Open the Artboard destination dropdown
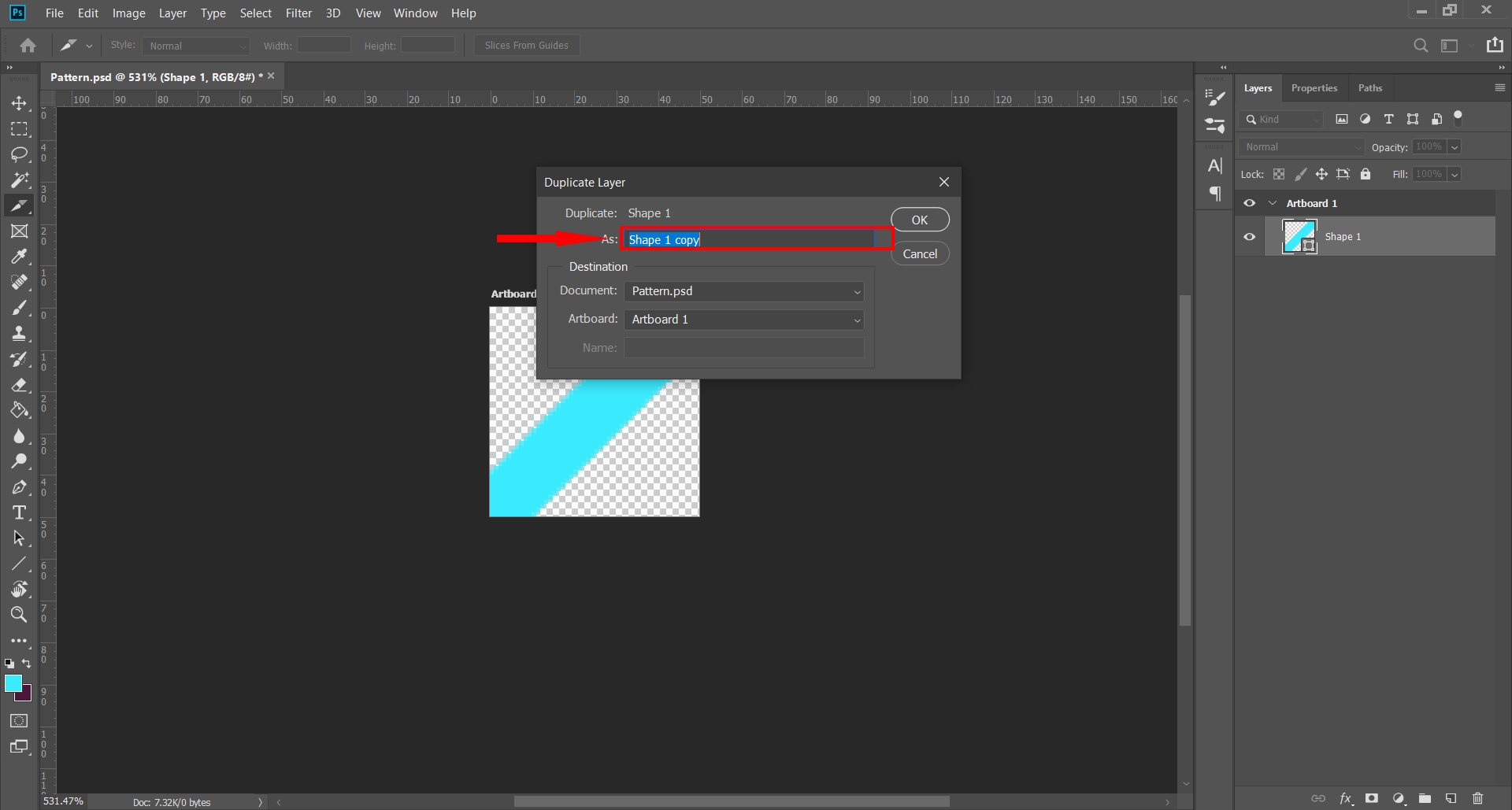The image size is (1512, 810). pos(743,320)
